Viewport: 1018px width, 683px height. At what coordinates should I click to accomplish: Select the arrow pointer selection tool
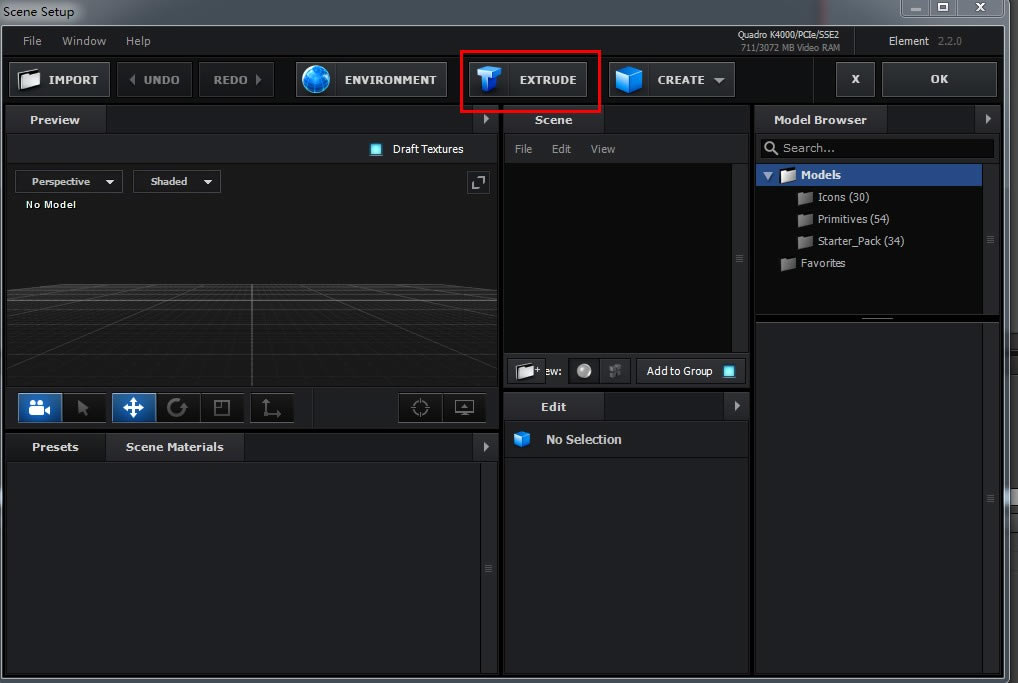point(84,408)
